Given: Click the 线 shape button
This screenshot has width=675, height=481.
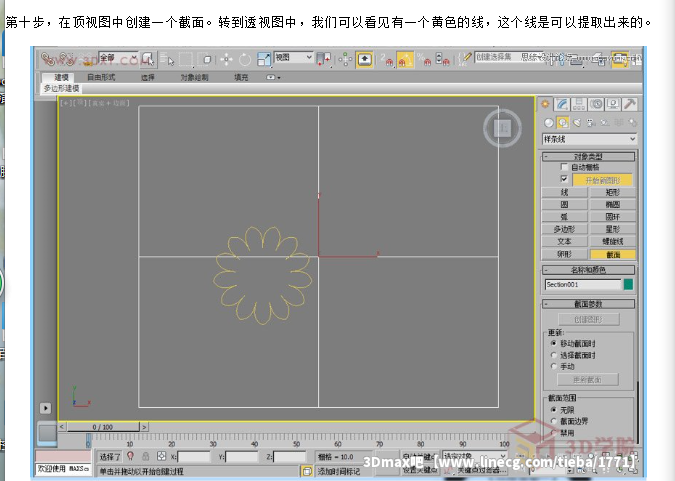Looking at the screenshot, I should click(x=564, y=192).
